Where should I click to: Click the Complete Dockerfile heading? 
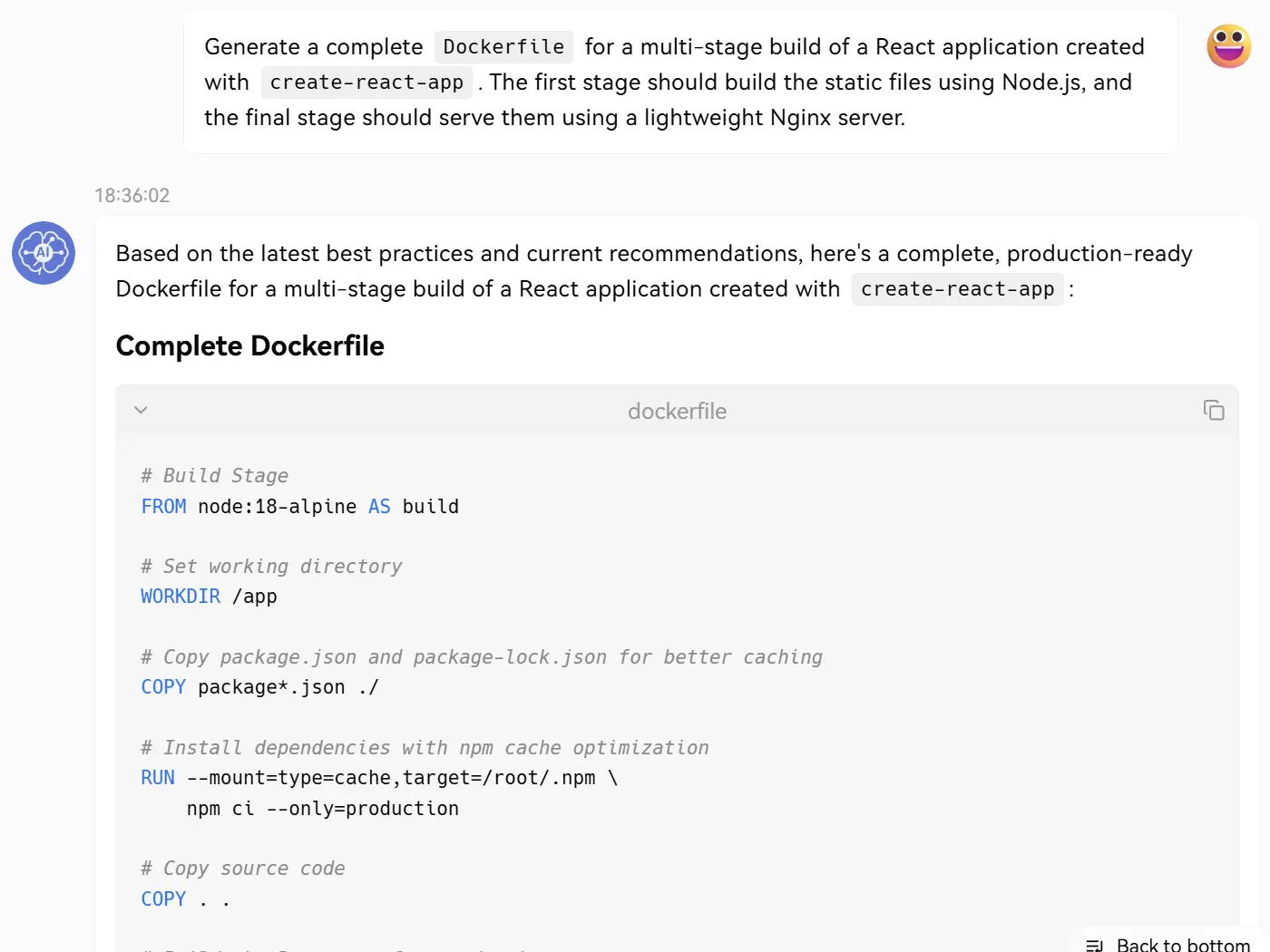tap(250, 345)
